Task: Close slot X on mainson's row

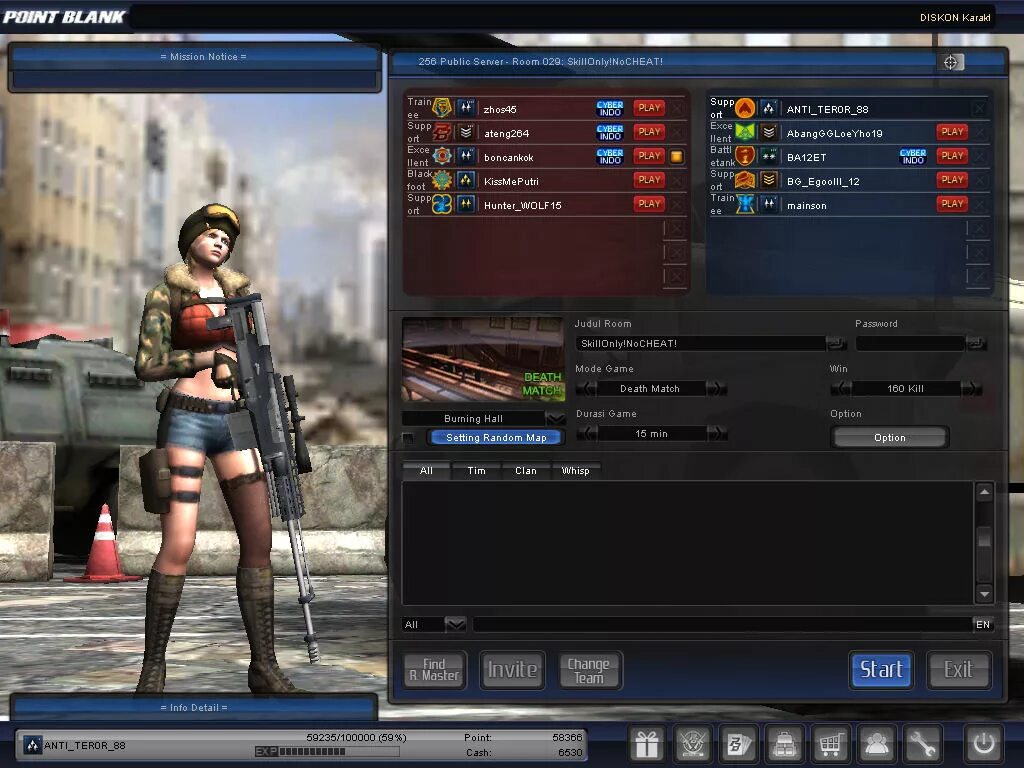Action: coord(979,205)
